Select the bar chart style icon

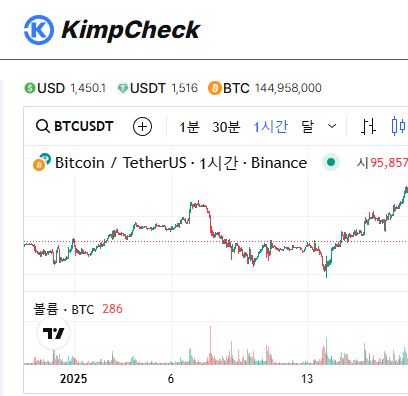point(368,127)
